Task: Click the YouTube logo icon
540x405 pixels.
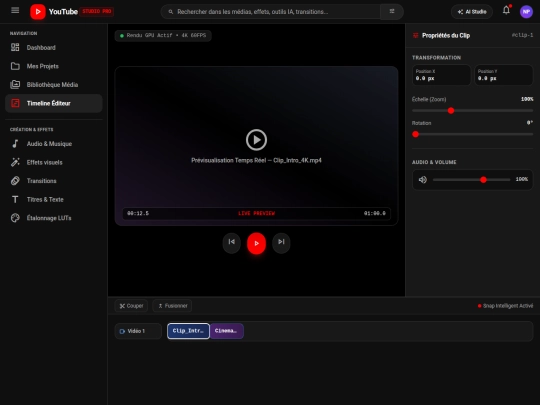Action: coord(38,12)
